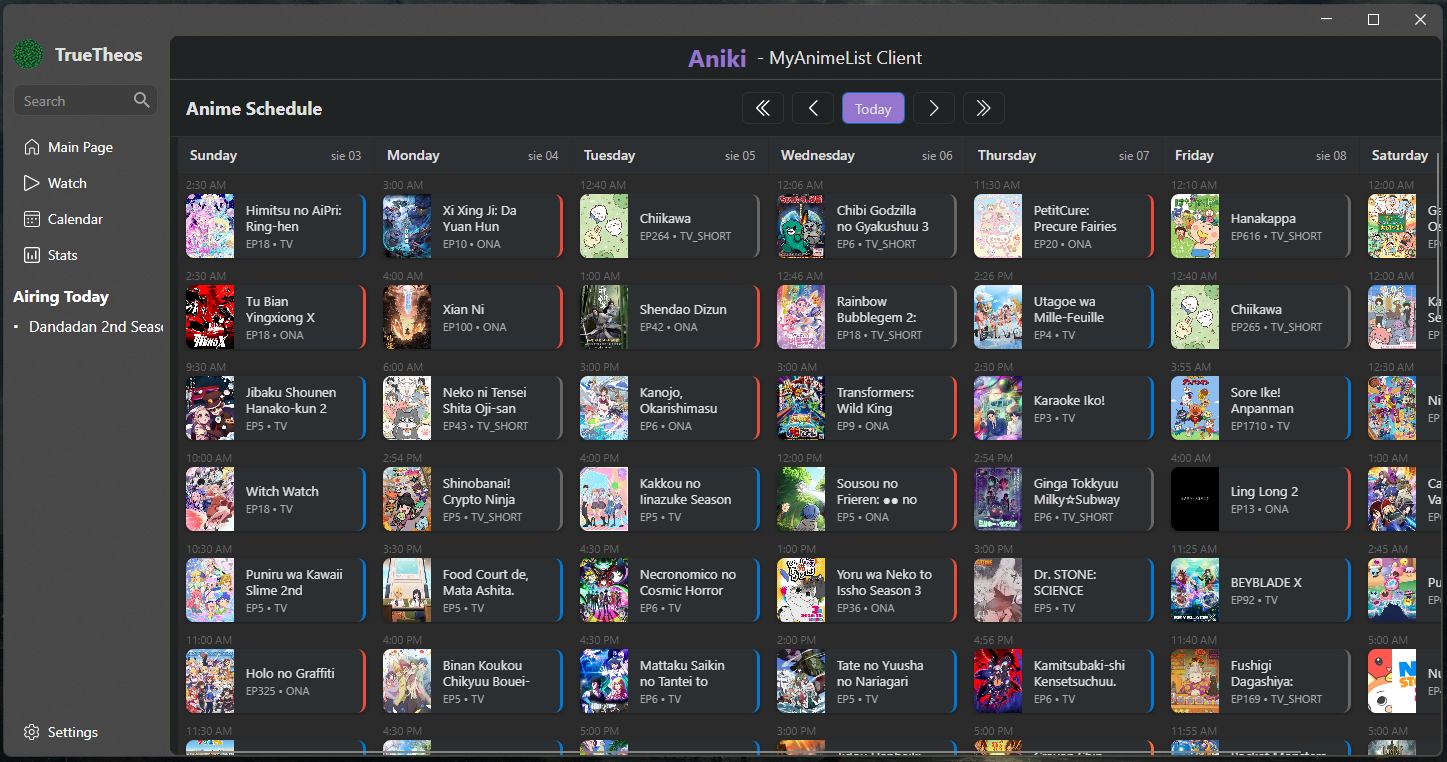The height and width of the screenshot is (762, 1447).
Task: Open Friday's Chiikawa EP265 thumbnail
Action: [1195, 317]
